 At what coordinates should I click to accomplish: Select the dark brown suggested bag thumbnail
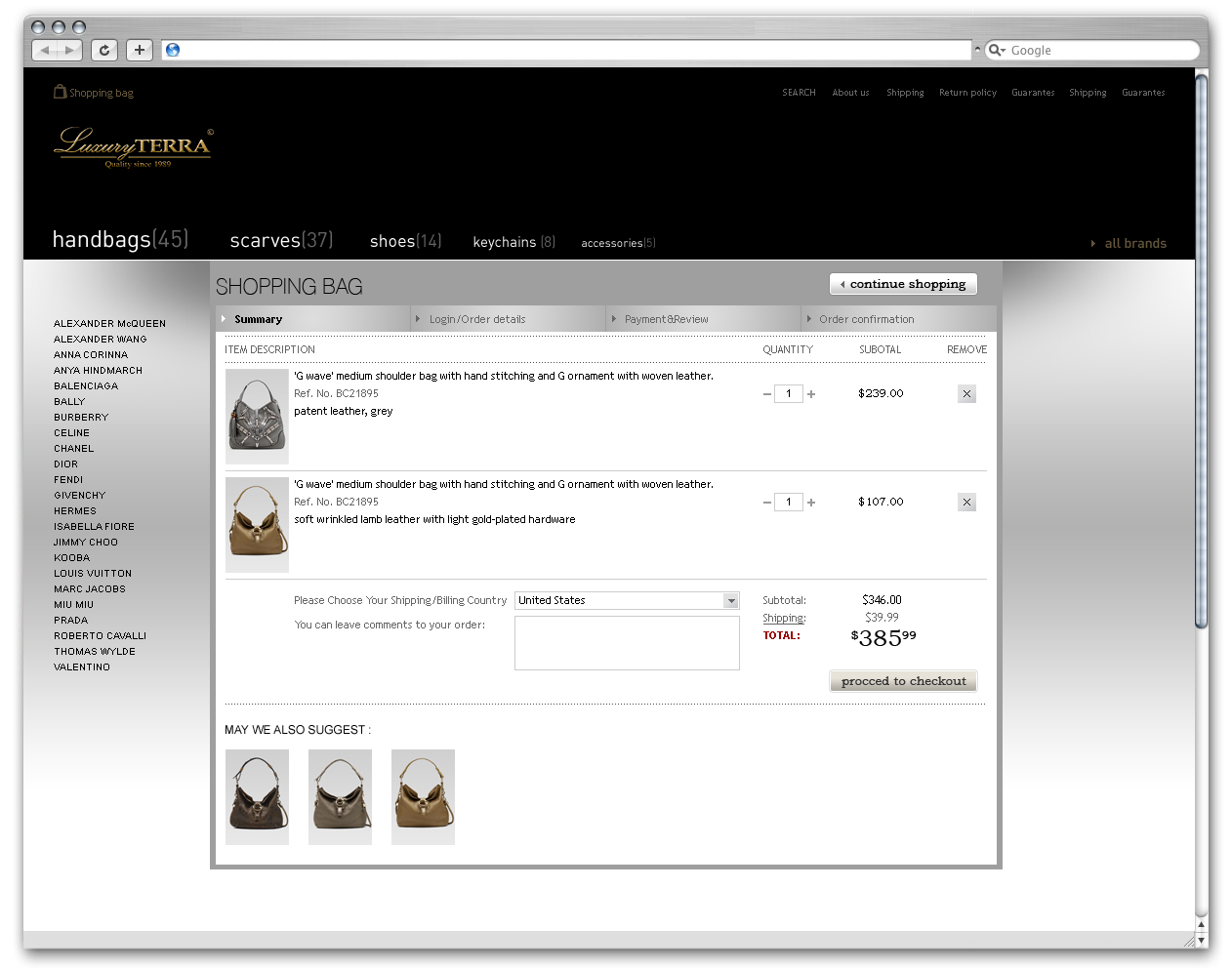pyautogui.click(x=257, y=797)
